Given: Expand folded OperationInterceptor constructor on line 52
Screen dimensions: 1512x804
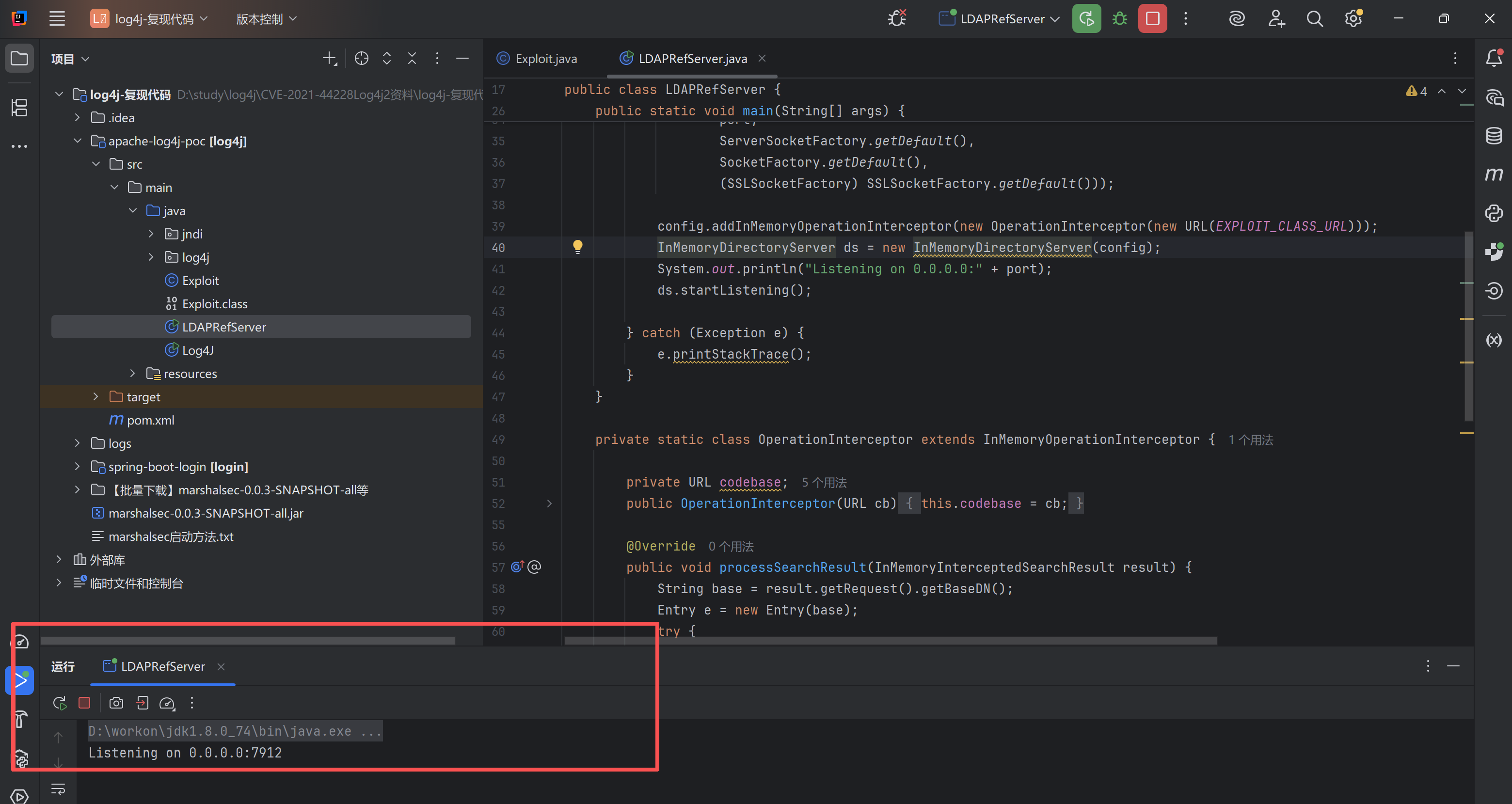Looking at the screenshot, I should click(x=549, y=504).
